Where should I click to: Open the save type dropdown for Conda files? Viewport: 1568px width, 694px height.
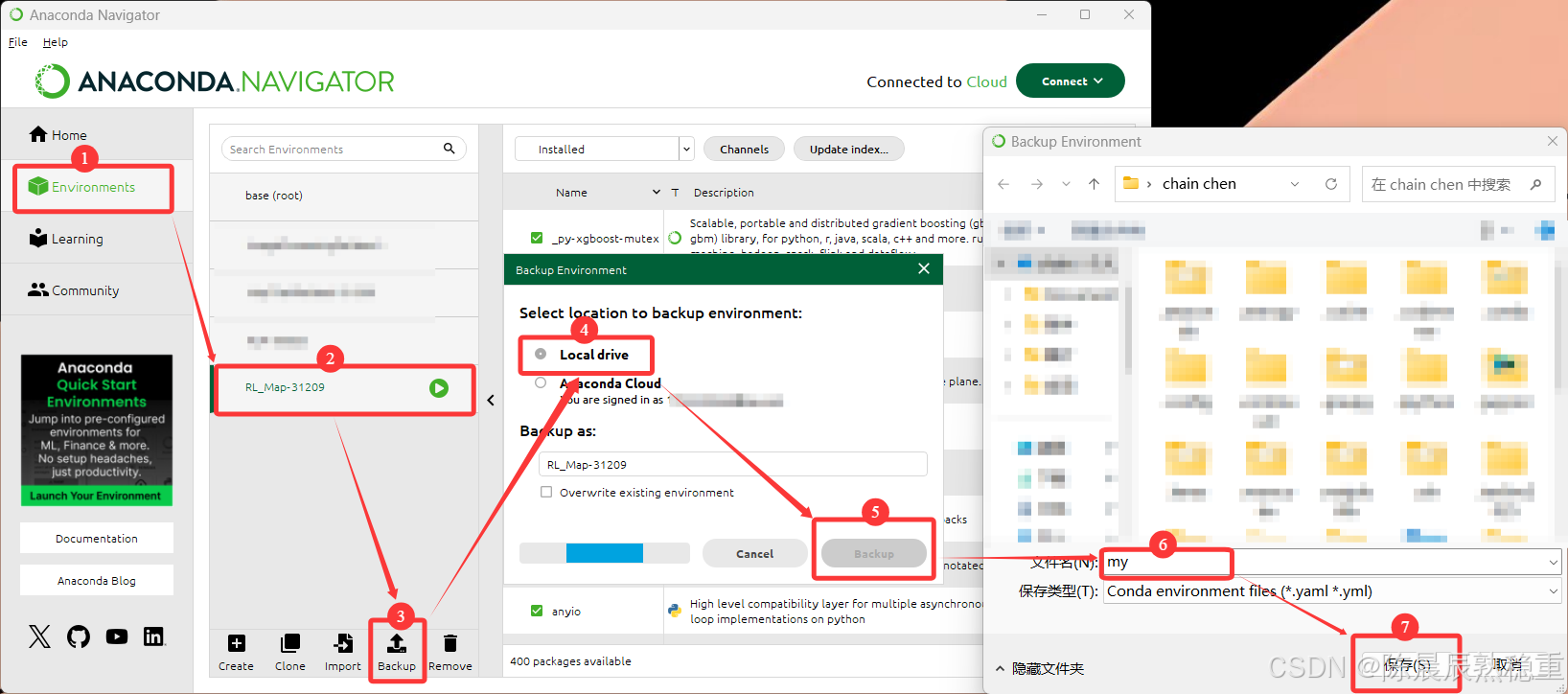tap(1553, 591)
